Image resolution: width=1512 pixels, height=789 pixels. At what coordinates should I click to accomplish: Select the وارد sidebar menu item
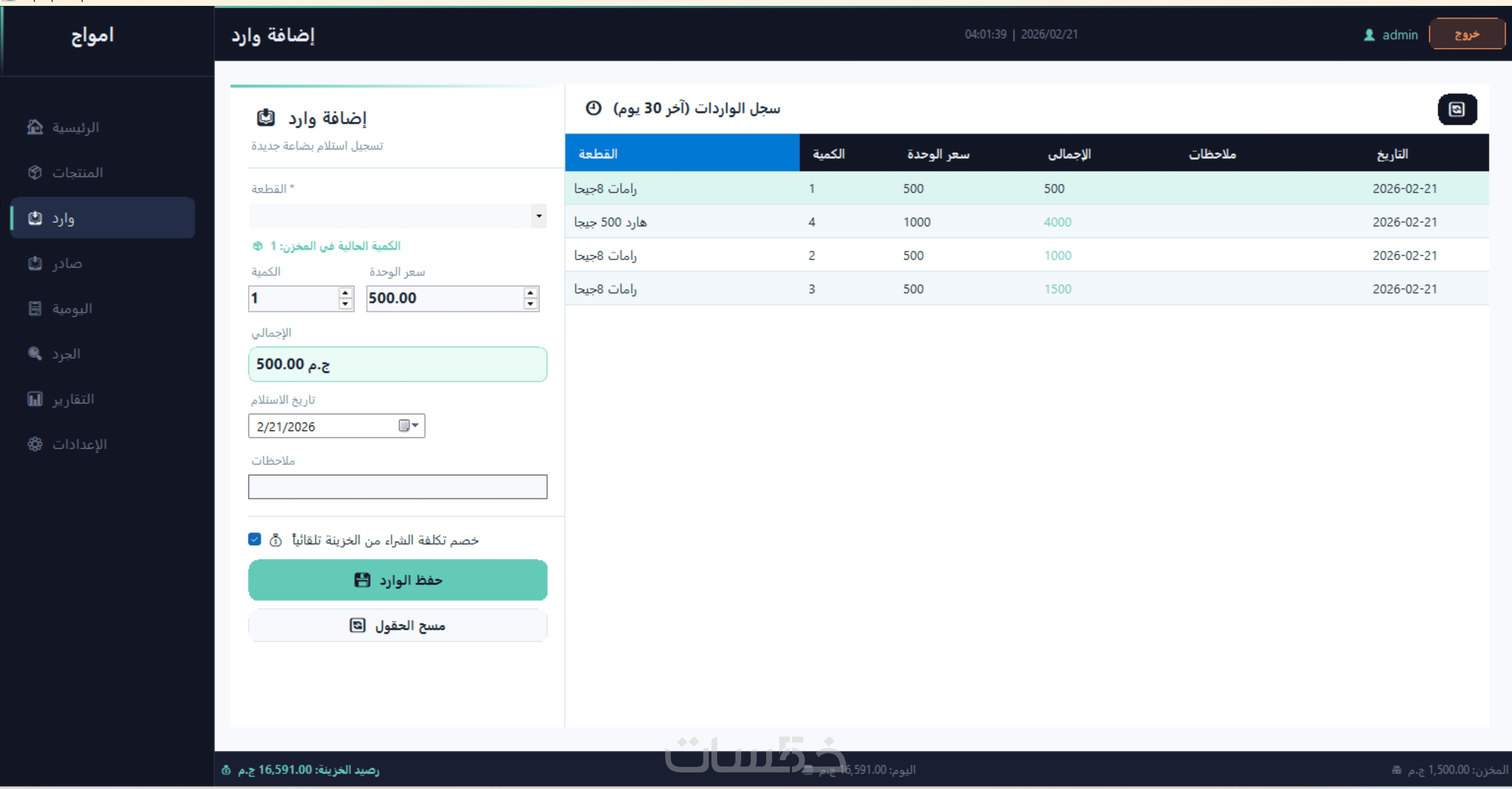pyautogui.click(x=103, y=218)
